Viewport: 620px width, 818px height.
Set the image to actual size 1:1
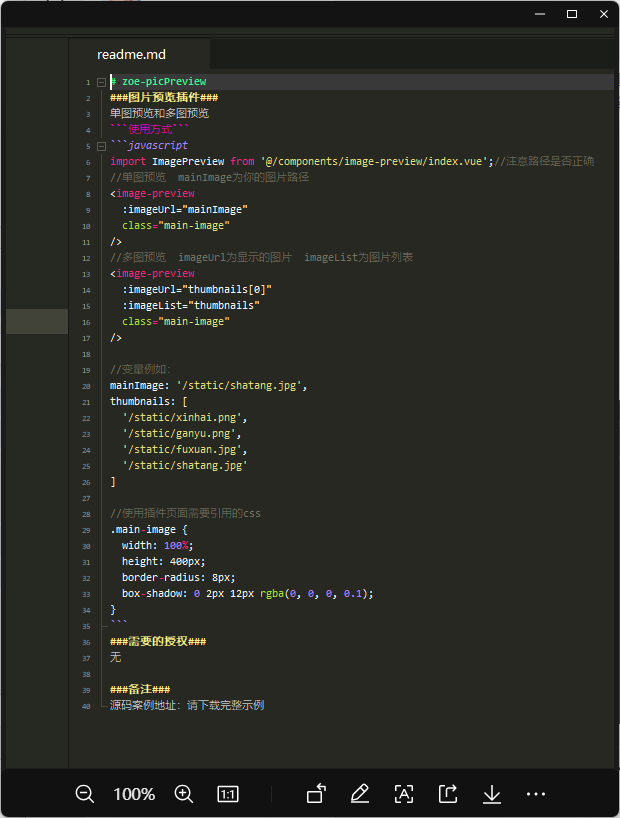pyautogui.click(x=228, y=794)
